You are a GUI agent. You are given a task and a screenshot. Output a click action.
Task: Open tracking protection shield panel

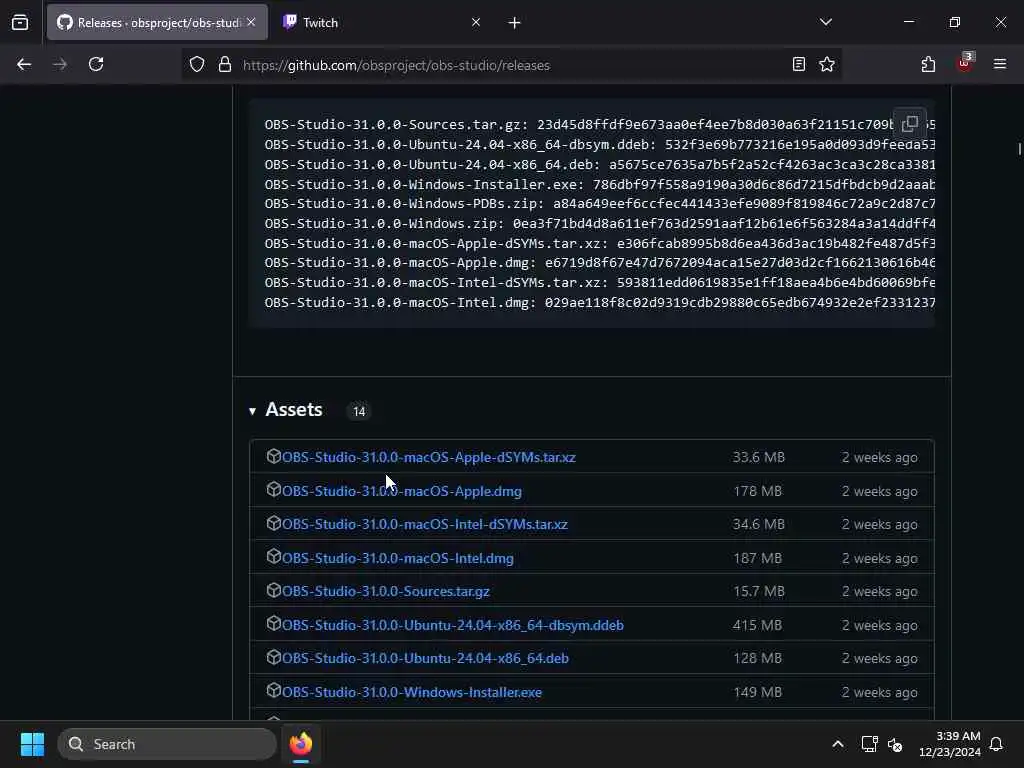pos(197,65)
